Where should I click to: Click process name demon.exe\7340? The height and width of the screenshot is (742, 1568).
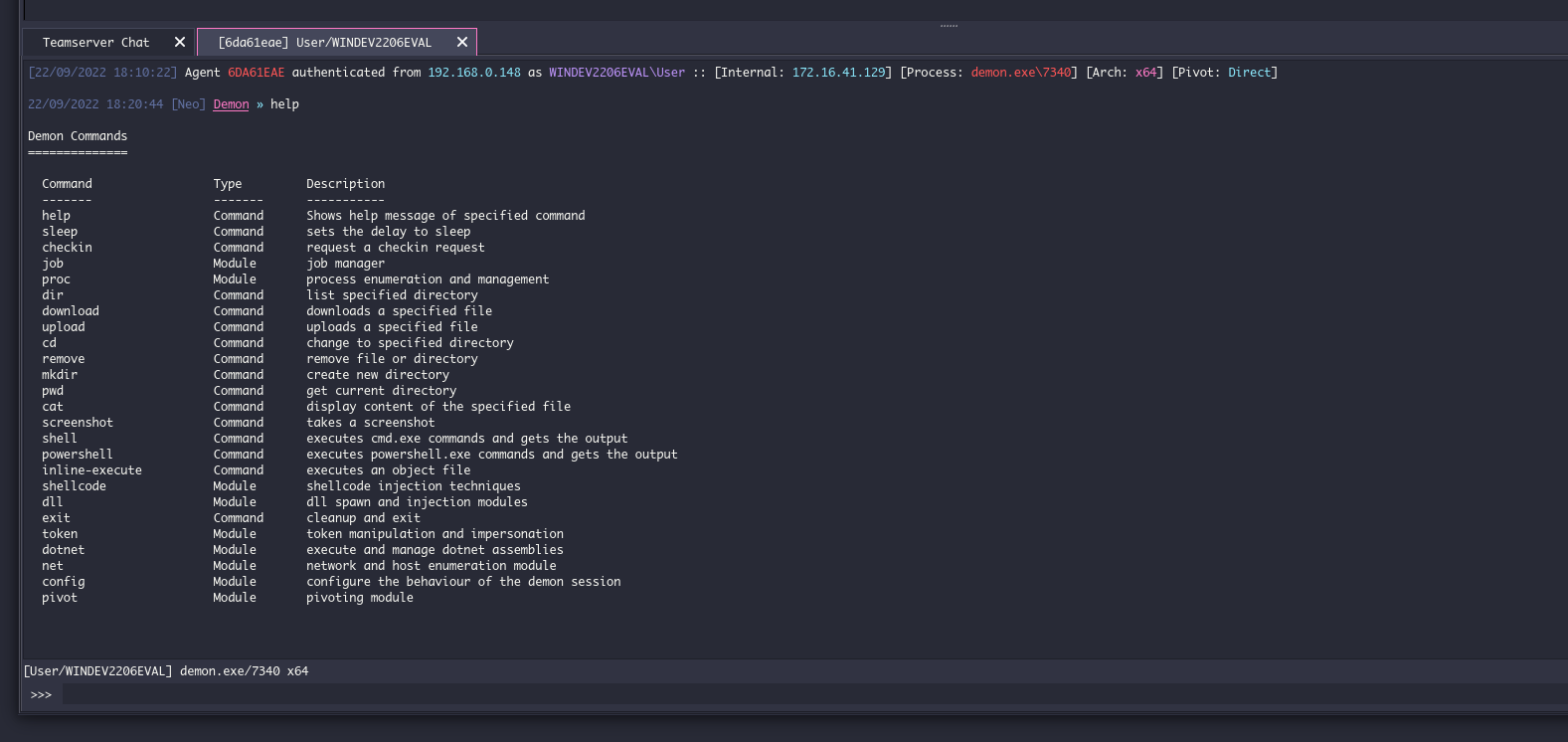(1021, 72)
